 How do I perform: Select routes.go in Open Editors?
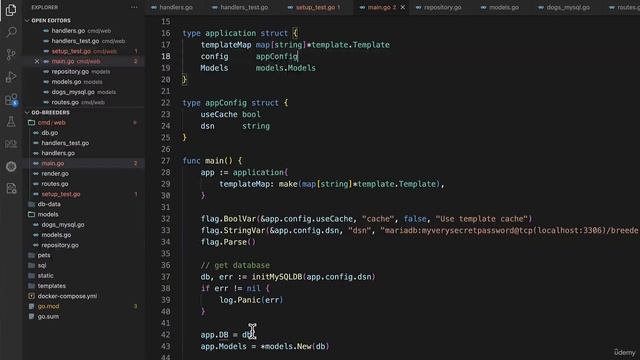[x=84, y=102]
